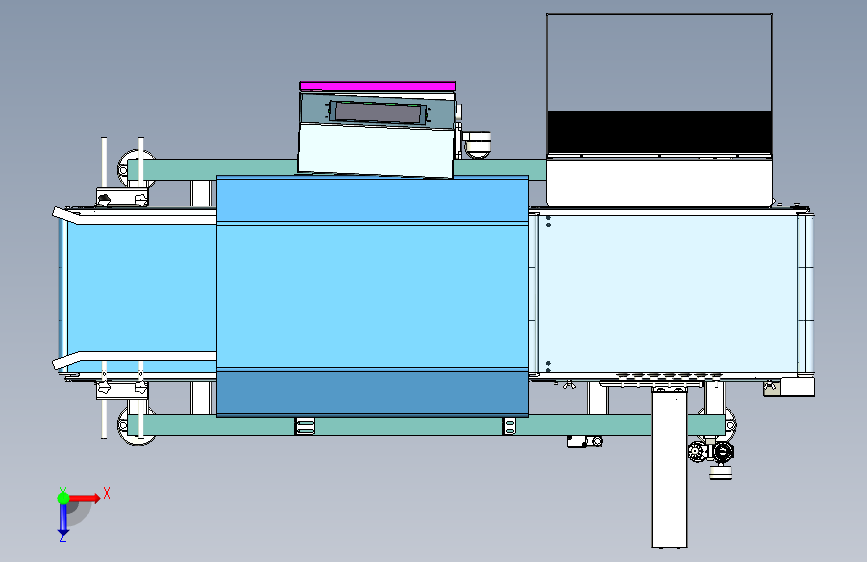Select the magenta top plate of control box

tap(378, 86)
